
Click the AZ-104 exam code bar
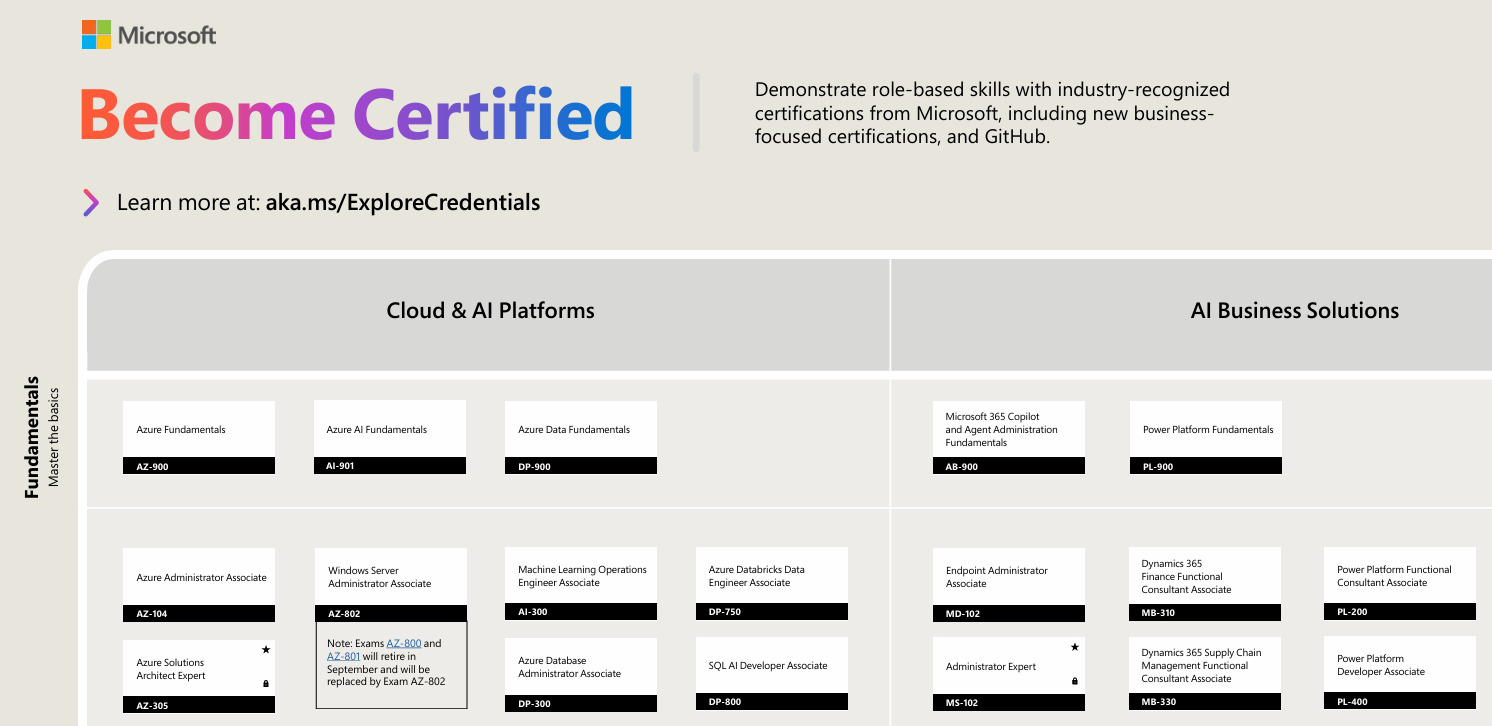[x=199, y=614]
